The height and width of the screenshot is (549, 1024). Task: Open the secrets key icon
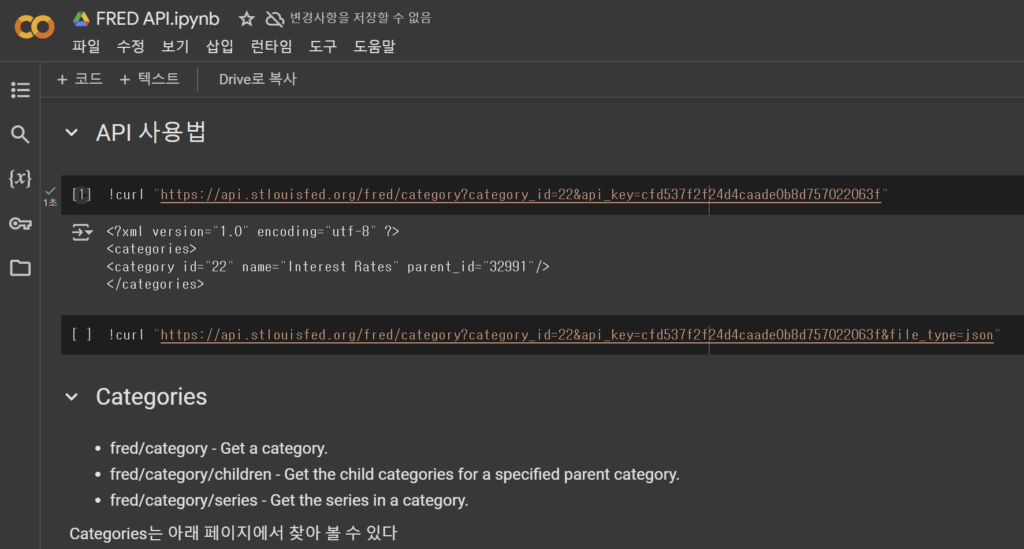click(20, 224)
